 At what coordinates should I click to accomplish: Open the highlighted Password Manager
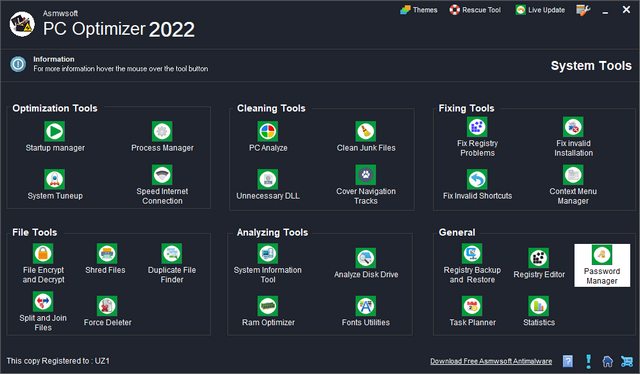pos(602,265)
